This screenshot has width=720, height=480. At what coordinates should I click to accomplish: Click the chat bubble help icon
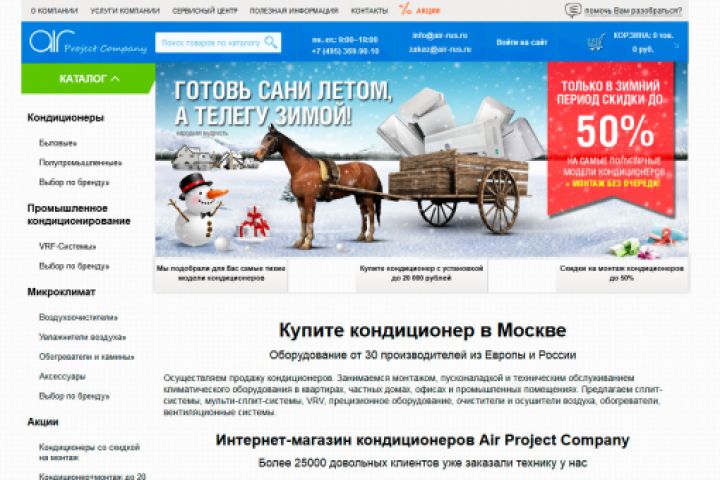pos(573,10)
